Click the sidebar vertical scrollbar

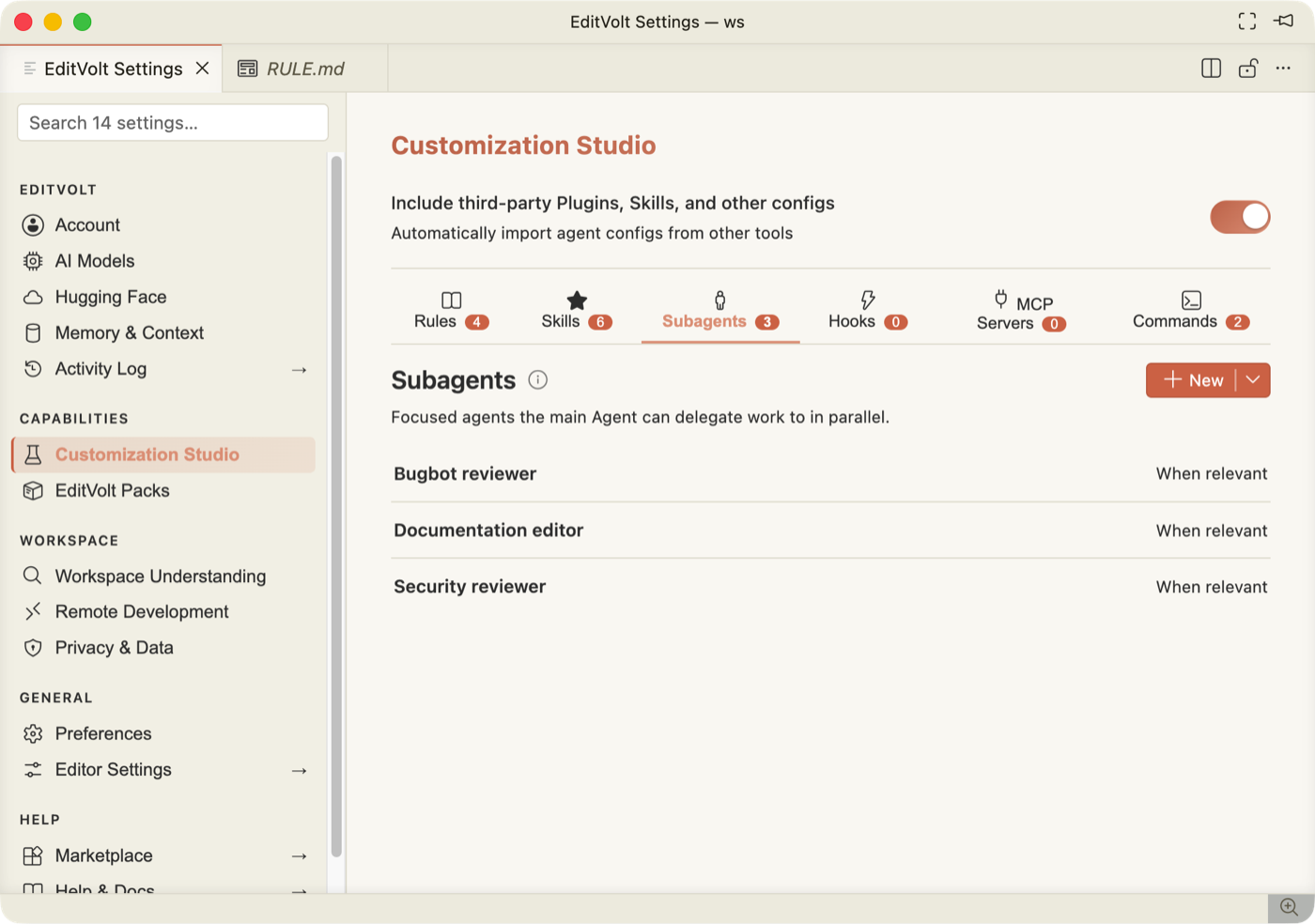pos(336,507)
